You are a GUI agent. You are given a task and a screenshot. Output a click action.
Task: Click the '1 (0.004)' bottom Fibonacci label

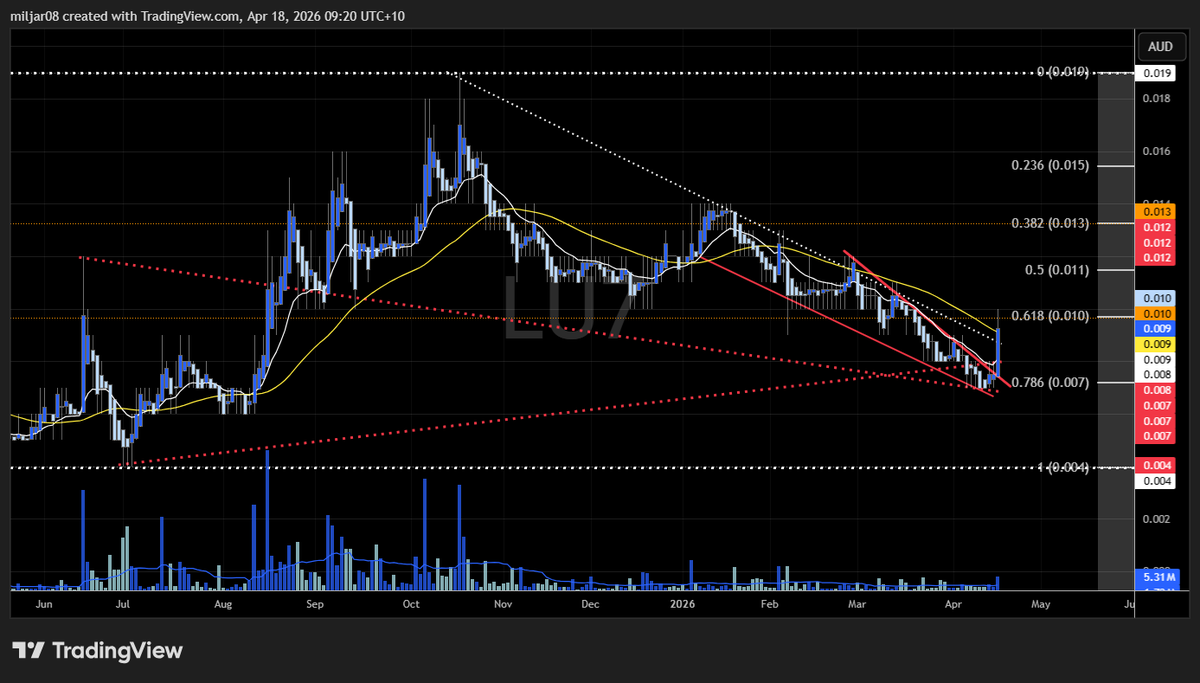coord(1065,466)
